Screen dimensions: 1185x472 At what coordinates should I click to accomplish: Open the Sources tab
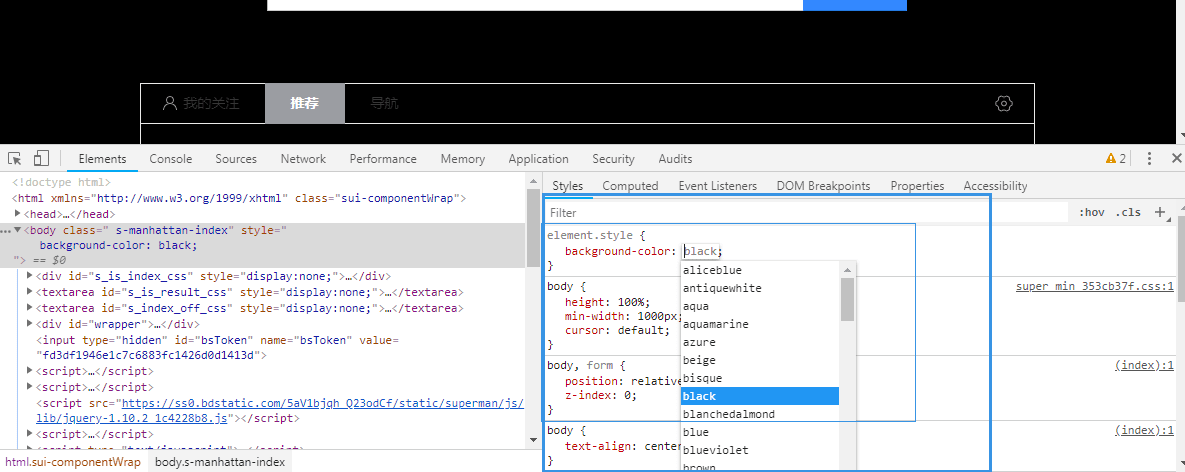(x=236, y=159)
